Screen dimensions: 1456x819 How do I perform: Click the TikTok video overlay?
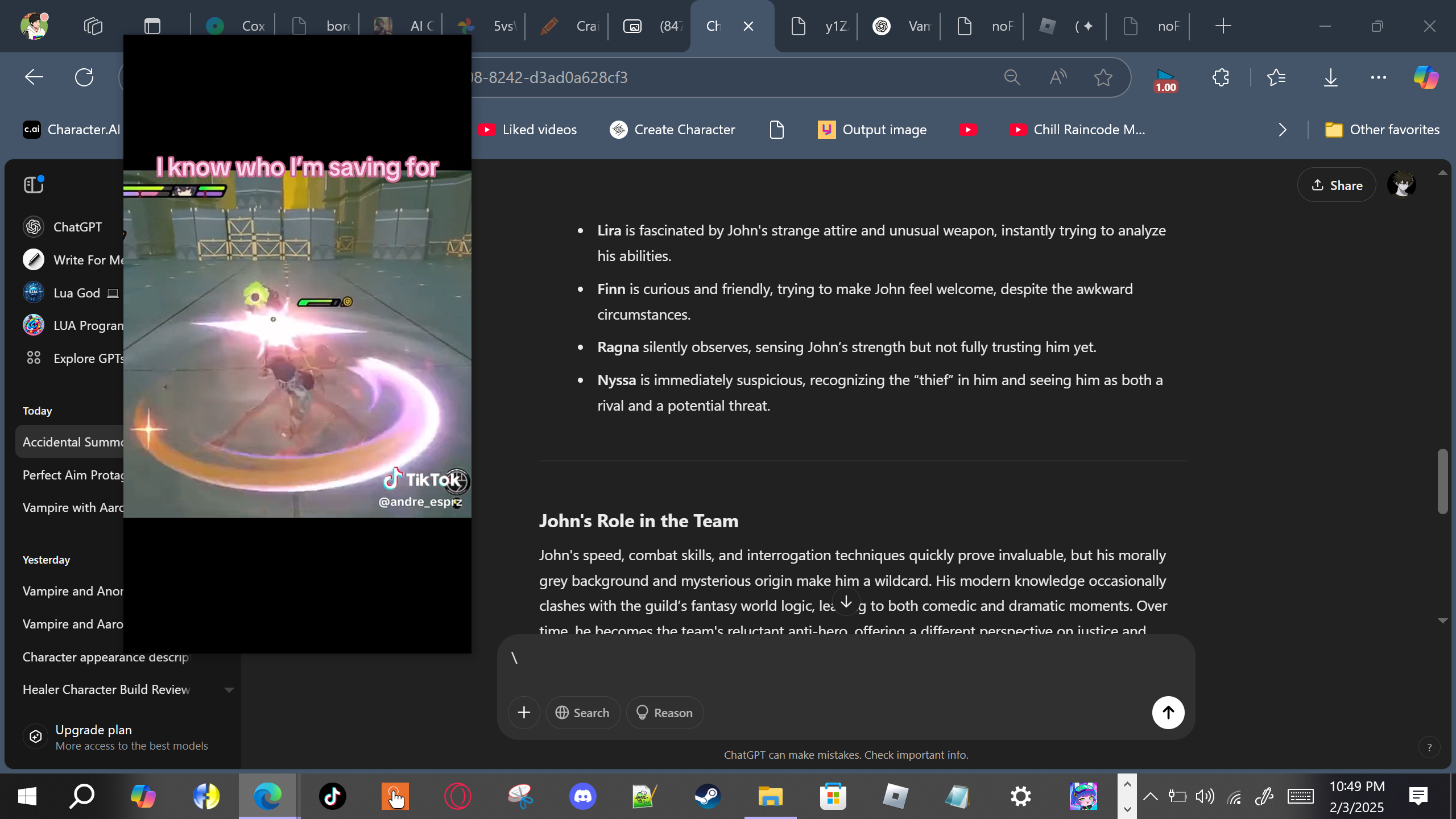(297, 344)
